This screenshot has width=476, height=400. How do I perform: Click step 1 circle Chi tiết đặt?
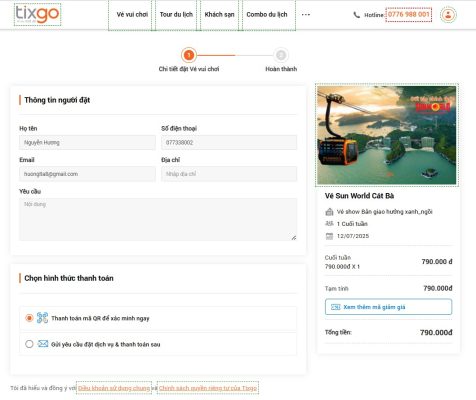189,55
